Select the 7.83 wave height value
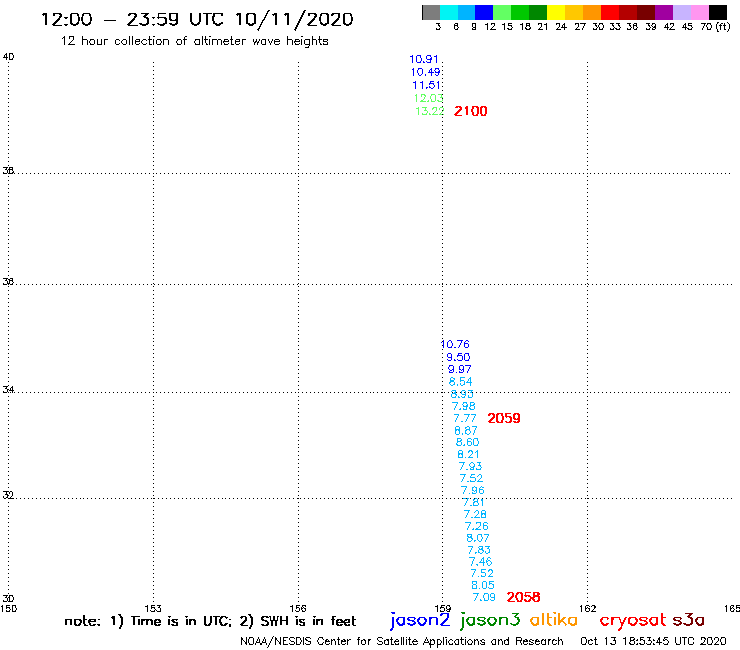This screenshot has width=740, height=650. point(479,550)
